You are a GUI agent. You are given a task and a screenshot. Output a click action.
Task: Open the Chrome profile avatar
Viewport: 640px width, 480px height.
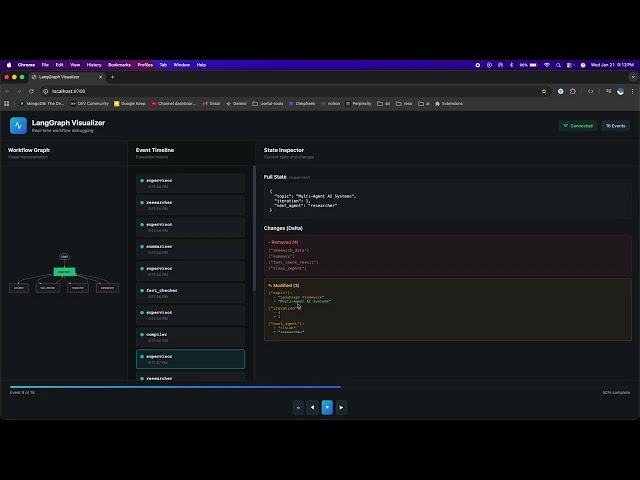click(620, 91)
